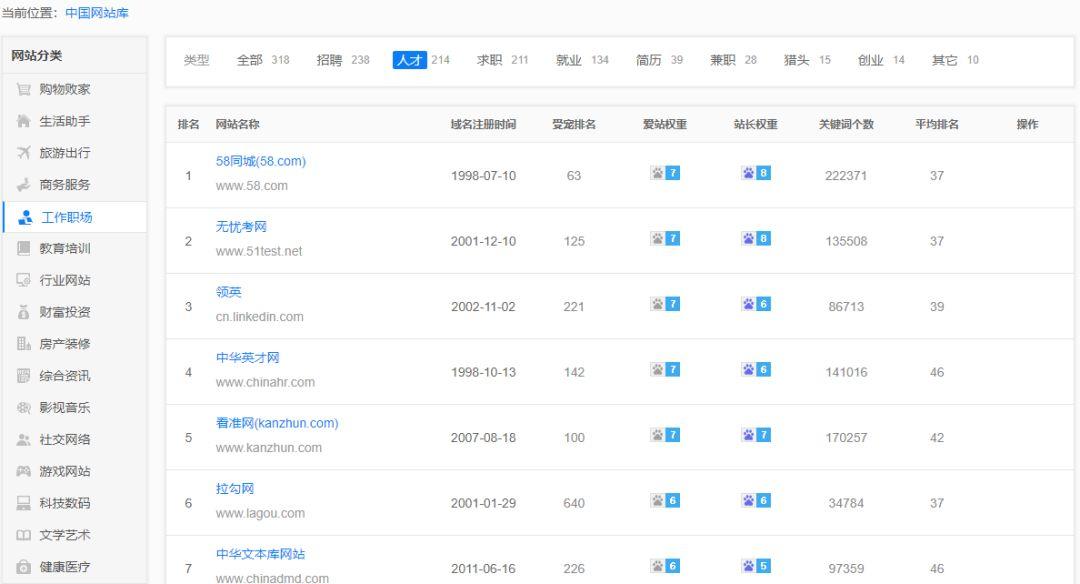Click the domain text www.58.com
The height and width of the screenshot is (584, 1080).
(x=251, y=186)
